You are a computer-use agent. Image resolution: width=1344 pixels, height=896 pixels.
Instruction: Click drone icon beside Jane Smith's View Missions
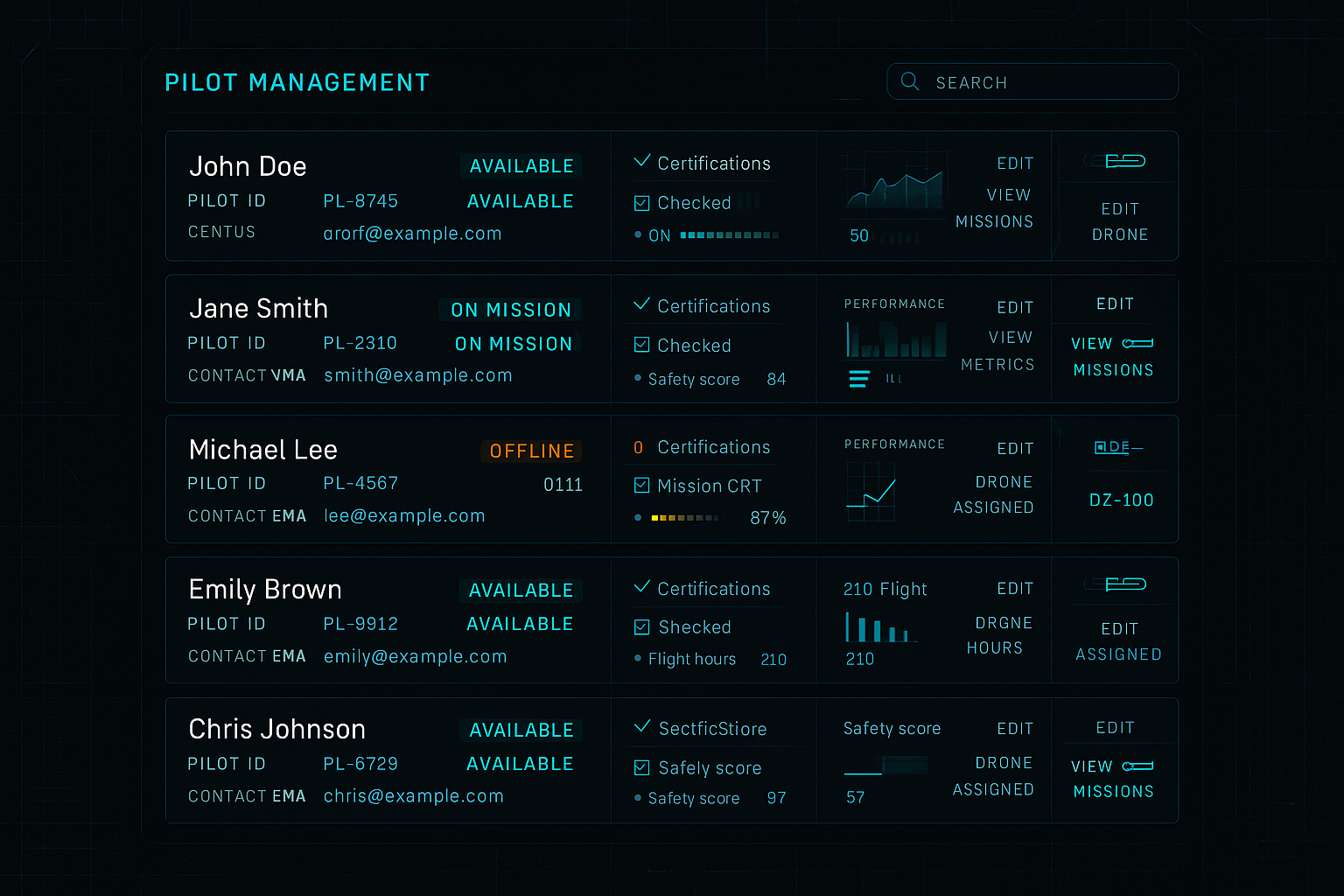1137,344
